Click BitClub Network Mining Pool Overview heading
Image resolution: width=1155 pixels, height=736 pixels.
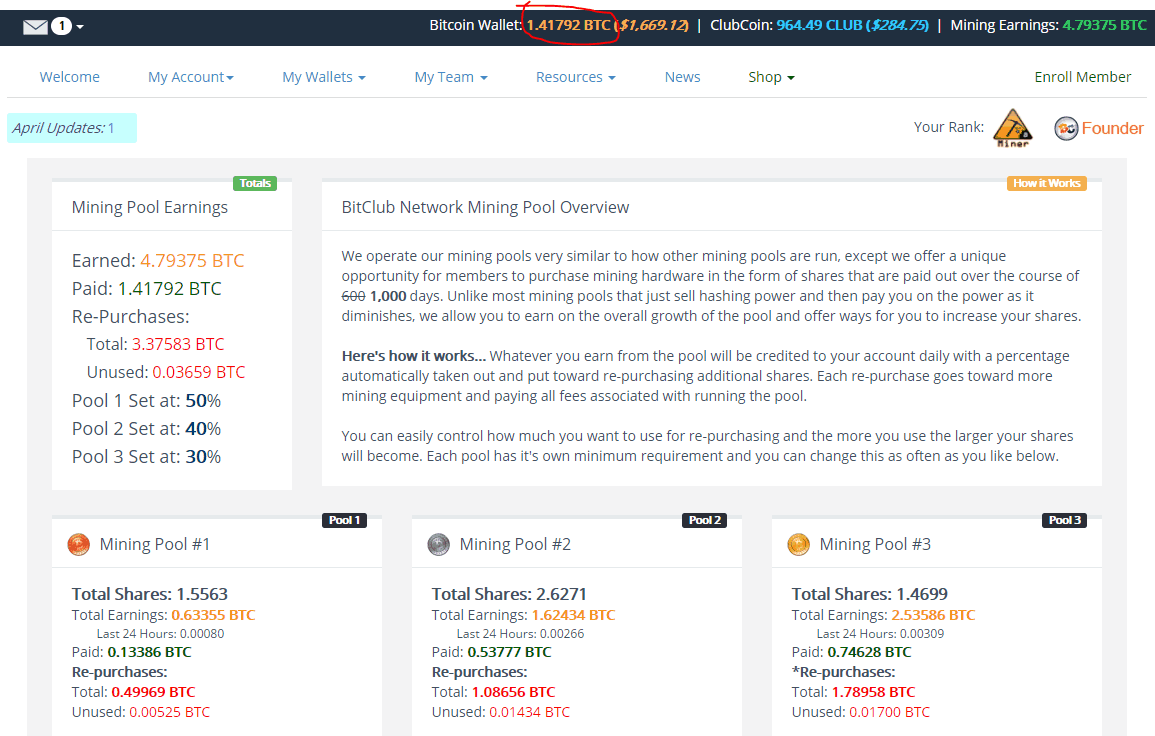(485, 208)
